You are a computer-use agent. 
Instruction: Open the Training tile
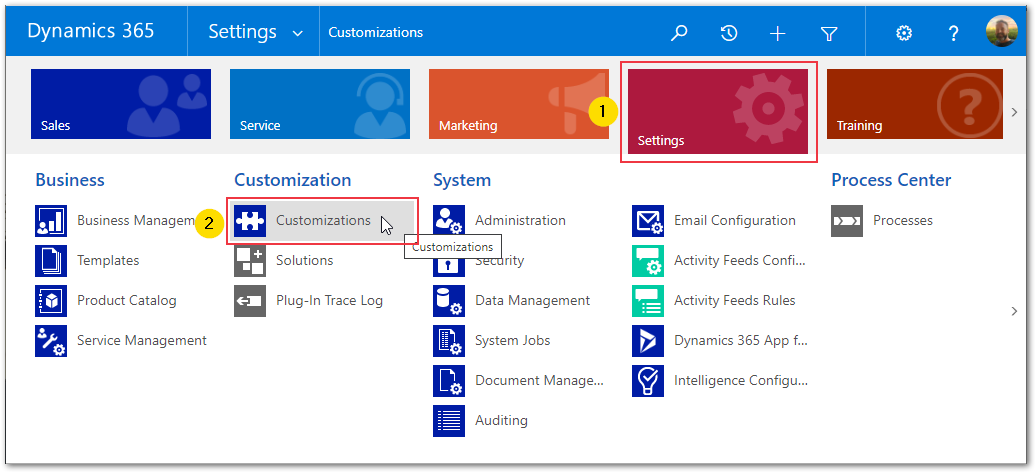click(x=915, y=104)
